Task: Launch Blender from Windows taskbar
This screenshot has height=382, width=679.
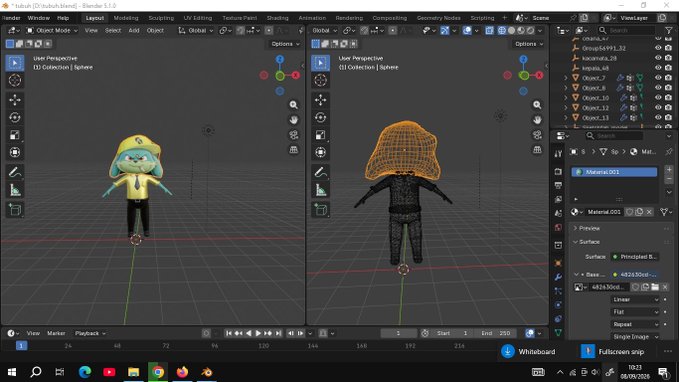Action: 207,372
